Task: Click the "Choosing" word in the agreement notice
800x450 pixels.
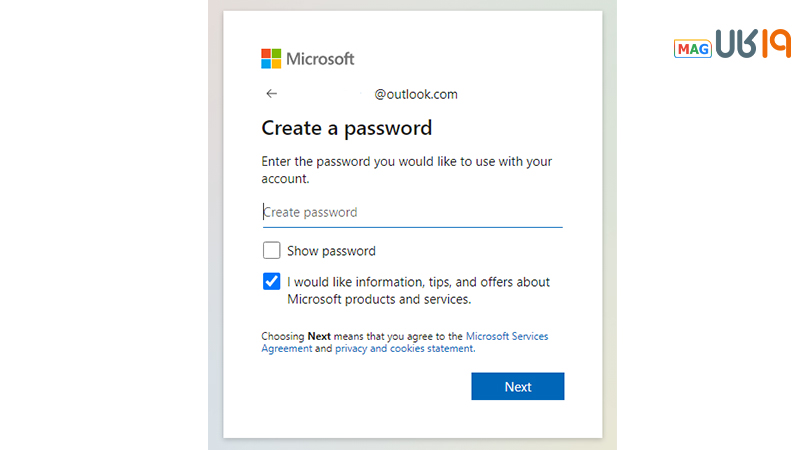Action: [x=283, y=337]
